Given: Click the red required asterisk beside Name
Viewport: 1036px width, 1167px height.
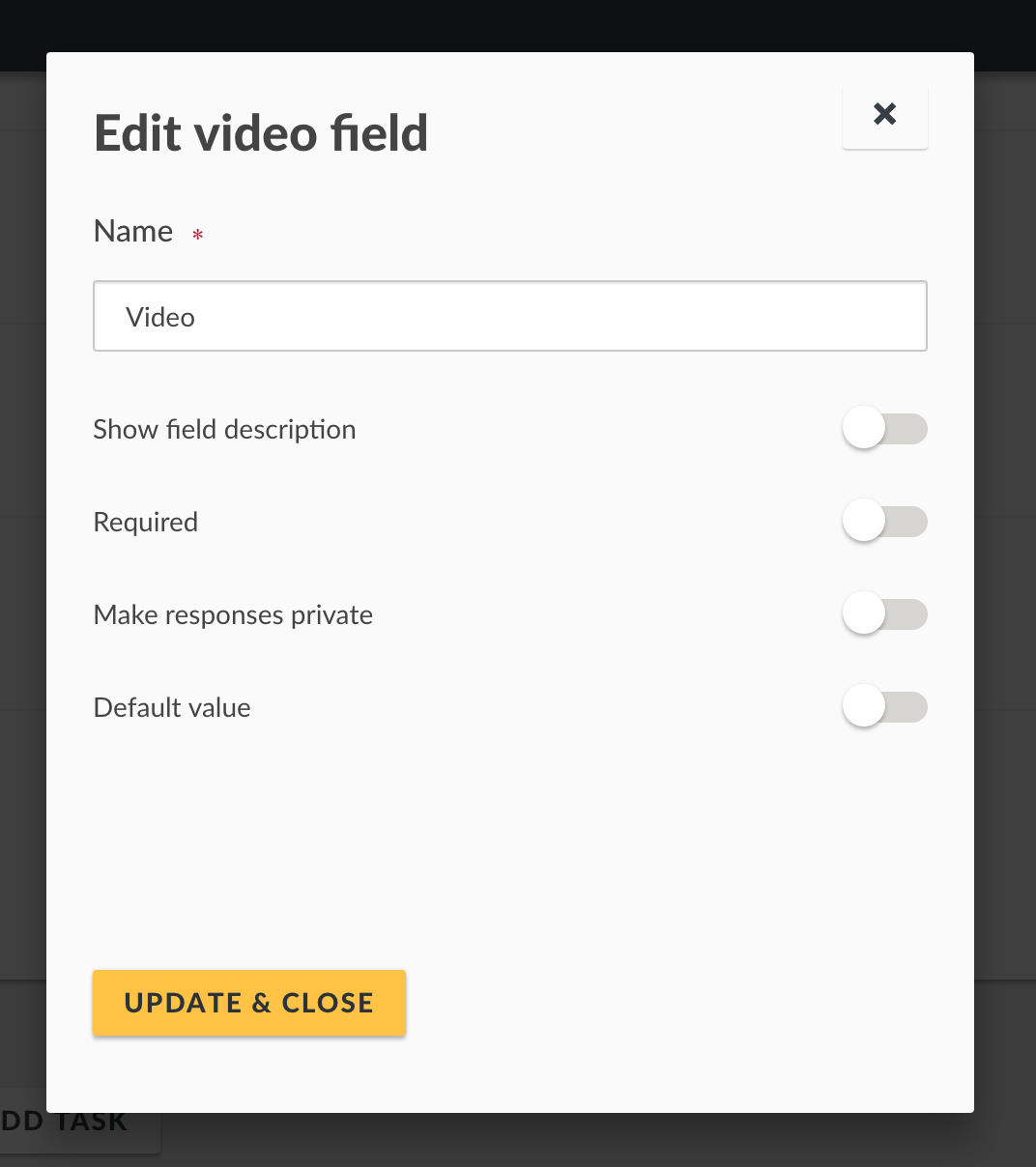Looking at the screenshot, I should click(x=197, y=234).
